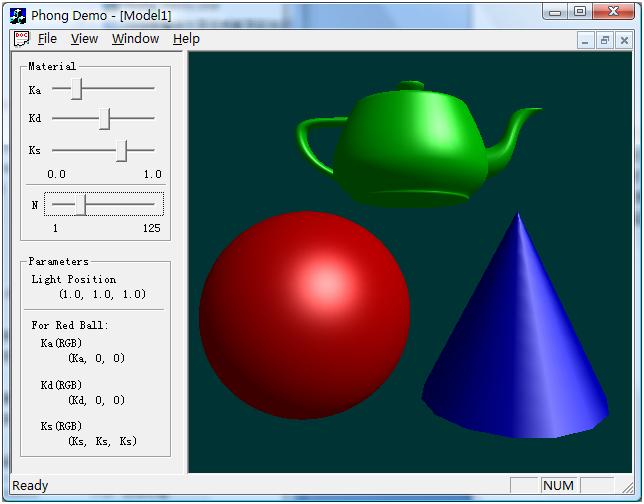Open the File menu
Image resolution: width=644 pixels, height=504 pixels.
tap(47, 39)
